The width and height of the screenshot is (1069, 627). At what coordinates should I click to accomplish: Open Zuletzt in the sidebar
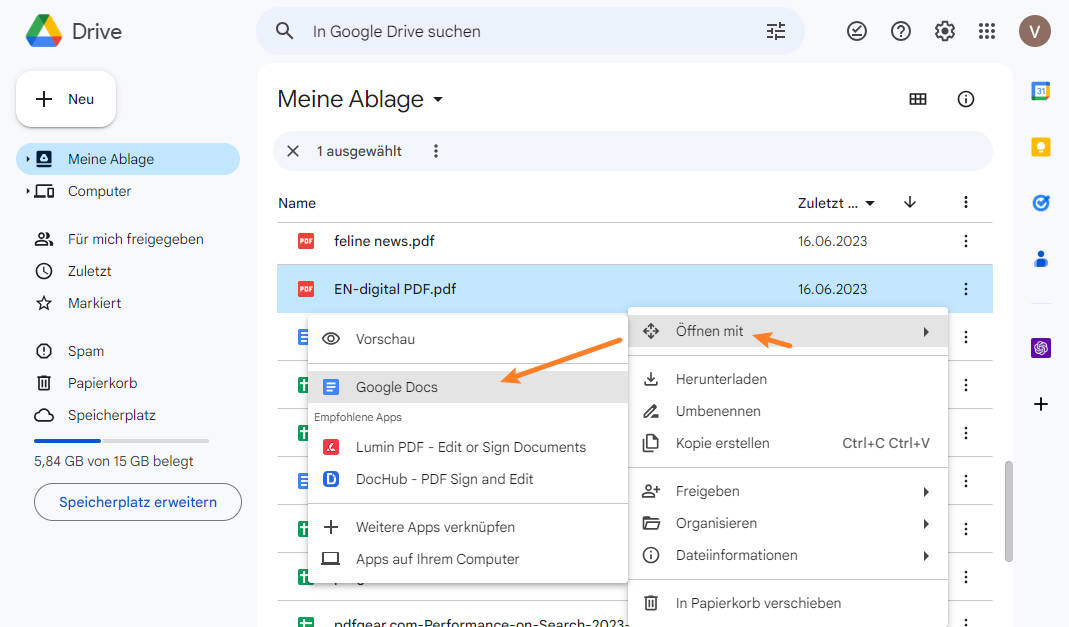pyautogui.click(x=128, y=271)
